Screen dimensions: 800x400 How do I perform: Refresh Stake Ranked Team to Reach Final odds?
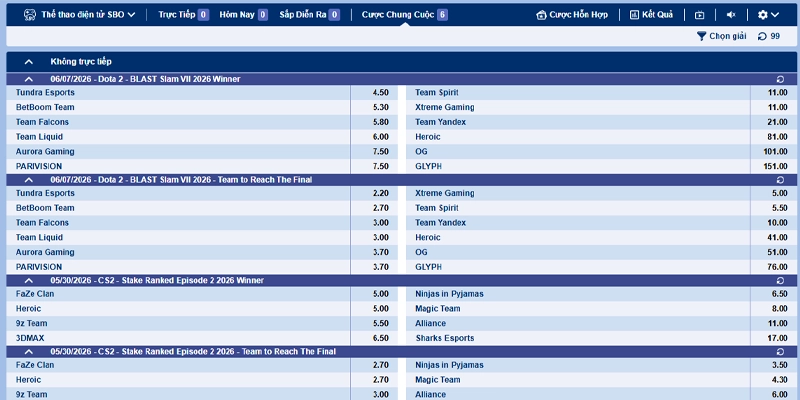[780, 352]
